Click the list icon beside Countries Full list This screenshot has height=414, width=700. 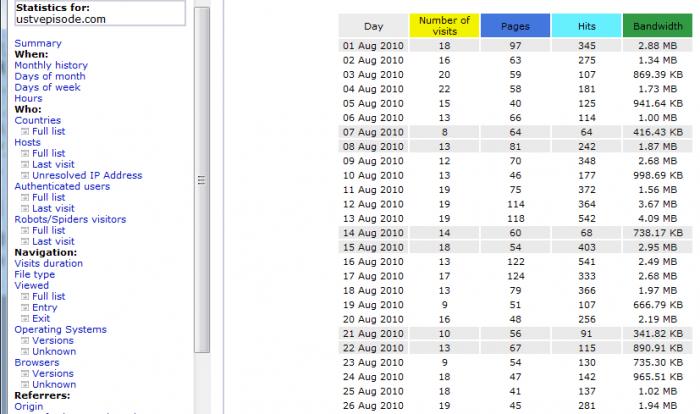[25, 131]
